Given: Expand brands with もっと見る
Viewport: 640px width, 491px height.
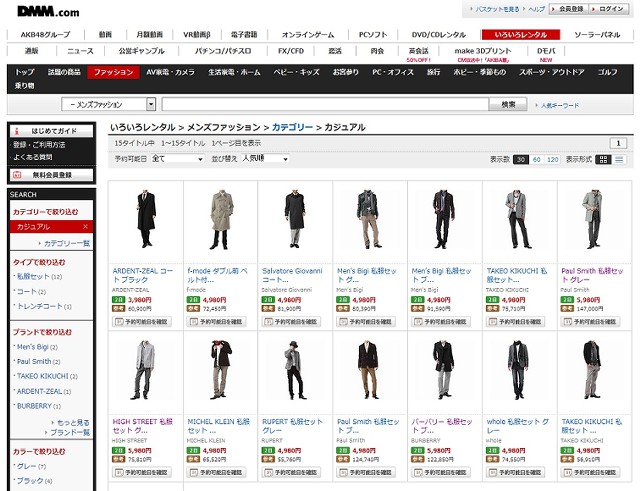Looking at the screenshot, I should coord(73,422).
